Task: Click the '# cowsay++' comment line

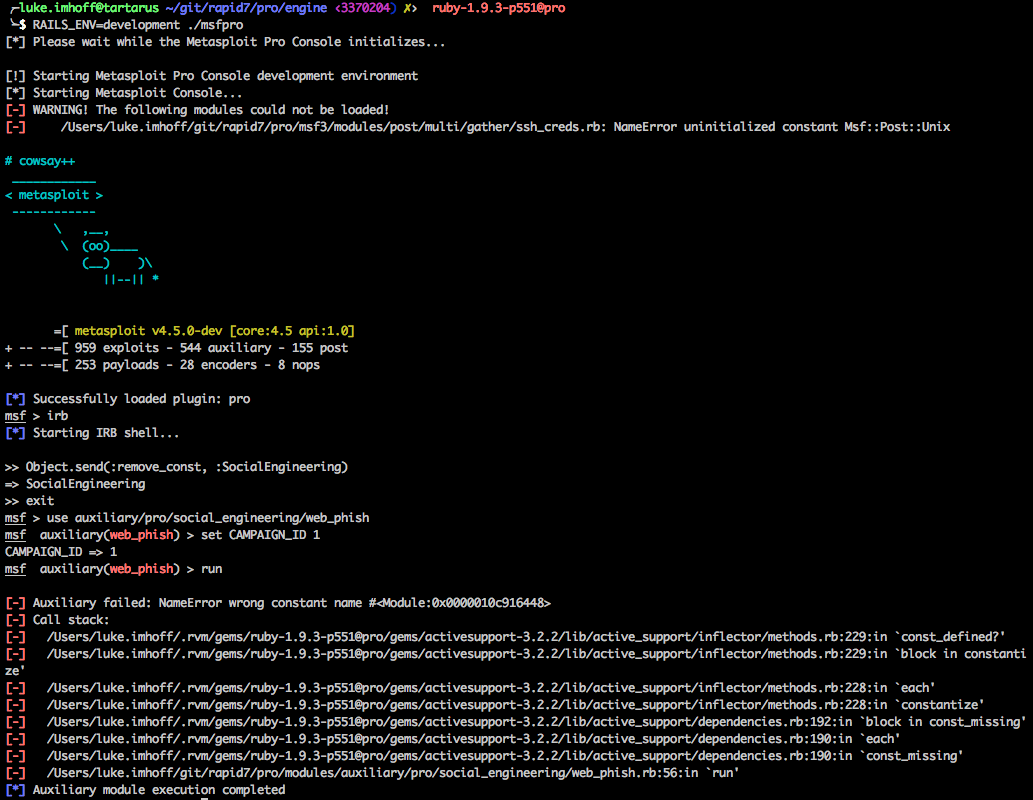Action: click(x=40, y=161)
